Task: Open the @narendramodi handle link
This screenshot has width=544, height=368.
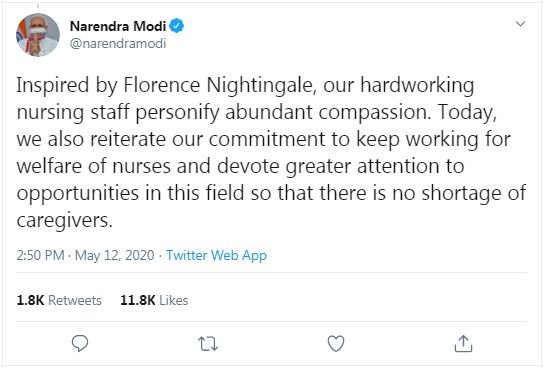Action: [118, 43]
